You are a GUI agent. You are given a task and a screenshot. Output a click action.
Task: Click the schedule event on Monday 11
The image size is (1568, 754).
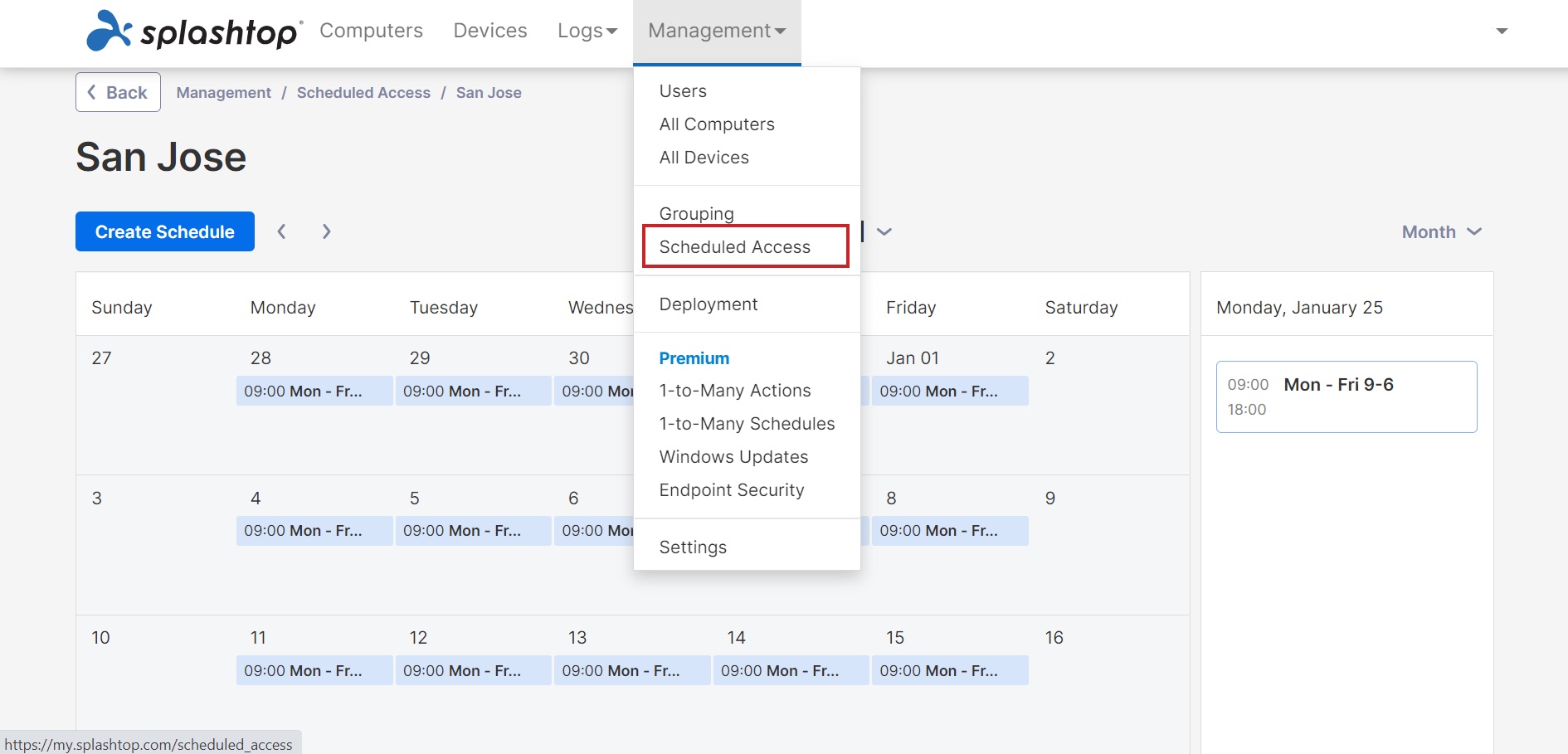pyautogui.click(x=314, y=670)
